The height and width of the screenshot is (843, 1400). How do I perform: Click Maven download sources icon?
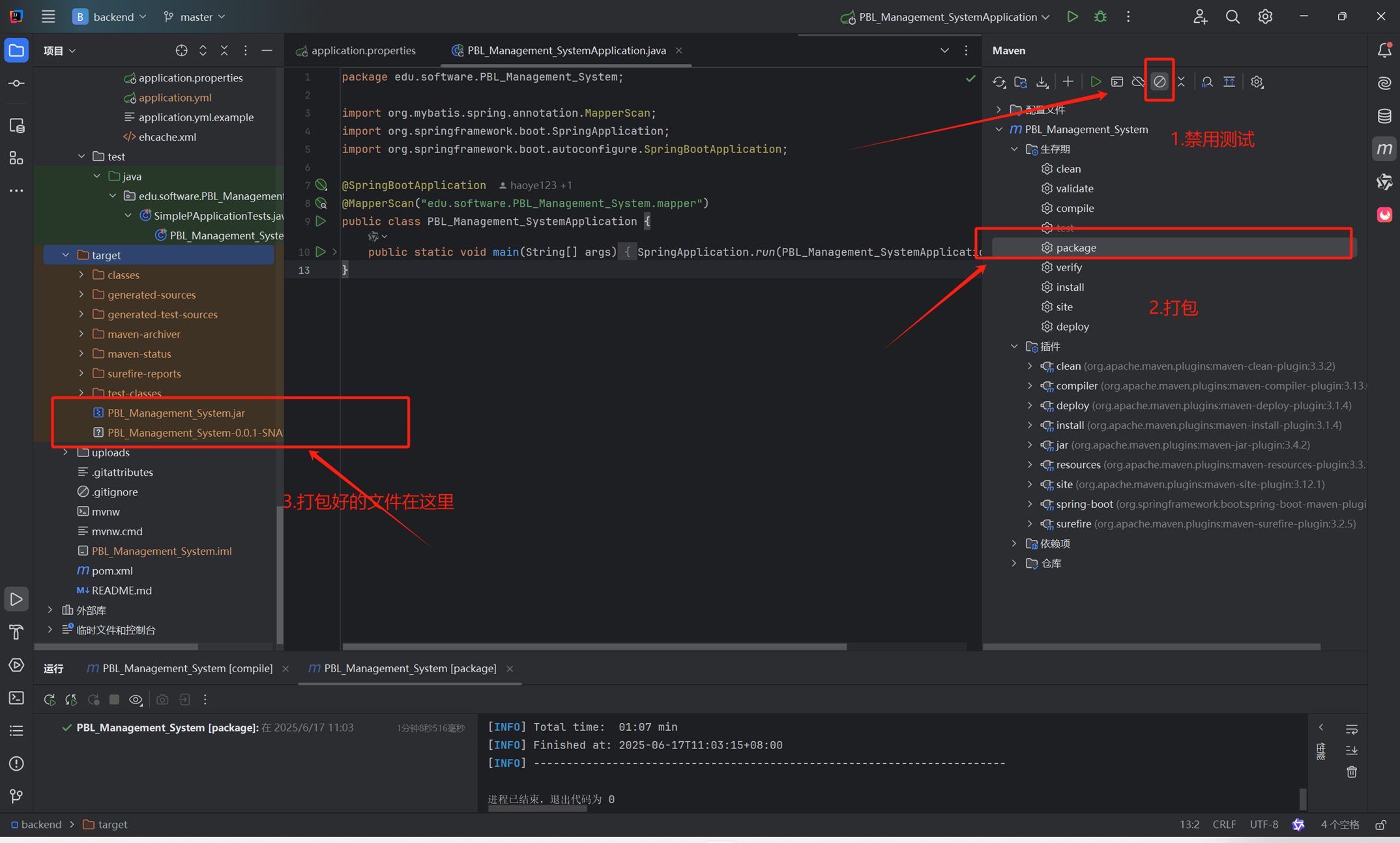[x=1042, y=82]
